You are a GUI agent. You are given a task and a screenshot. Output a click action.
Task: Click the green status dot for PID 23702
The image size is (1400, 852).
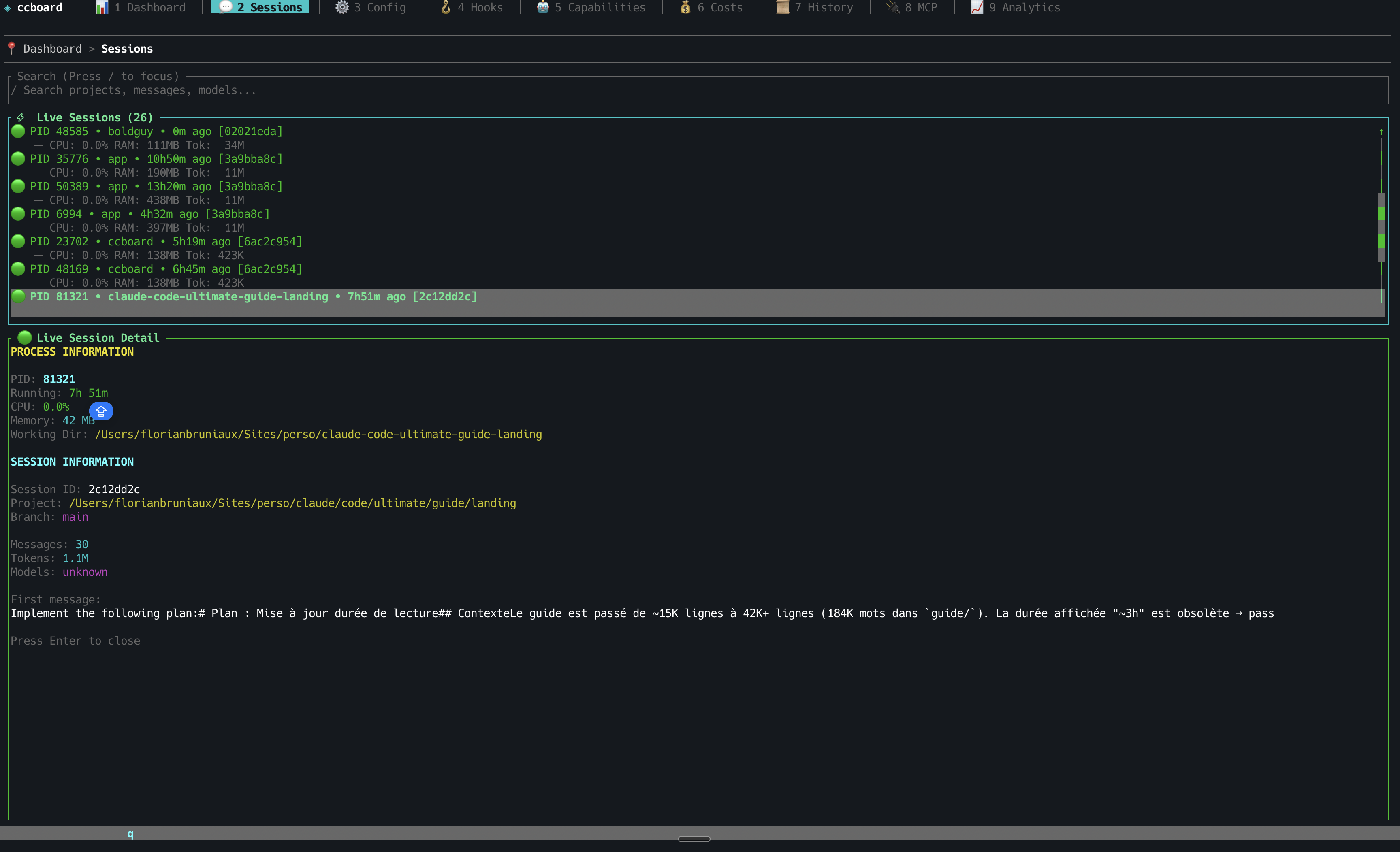17,241
